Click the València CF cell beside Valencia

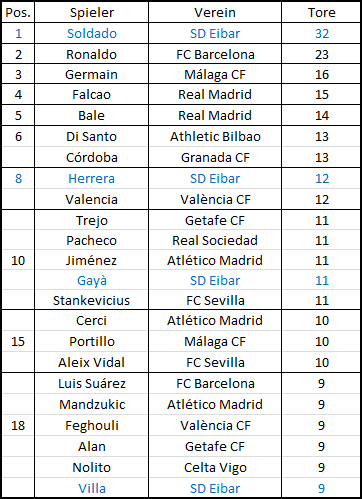215,199
